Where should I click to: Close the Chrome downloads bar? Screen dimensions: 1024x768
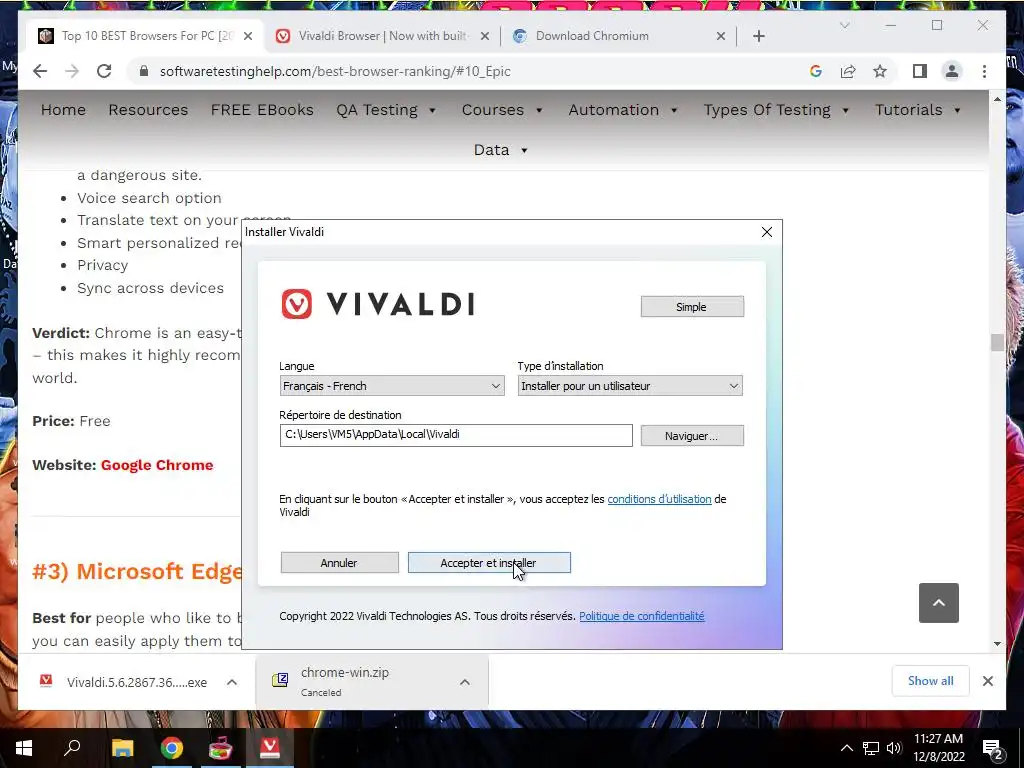tap(988, 681)
